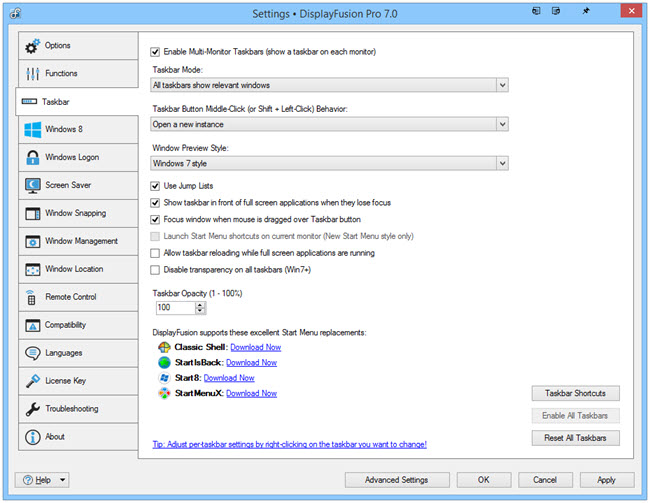Screen dimensions: 650x503
Task: Click the Options gear icon
Action: pyautogui.click(x=32, y=46)
